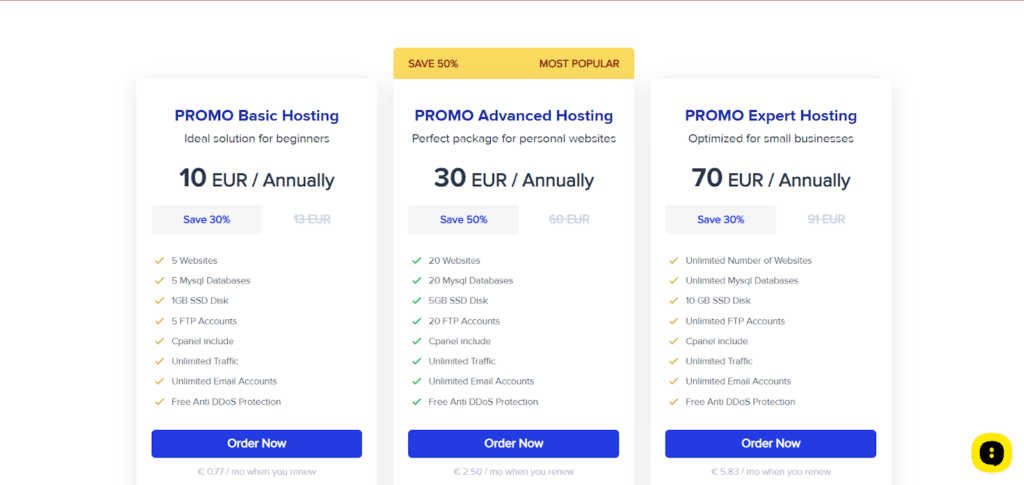1024x485 pixels.
Task: Select the PROMO Advanced Hosting title
Action: click(514, 116)
